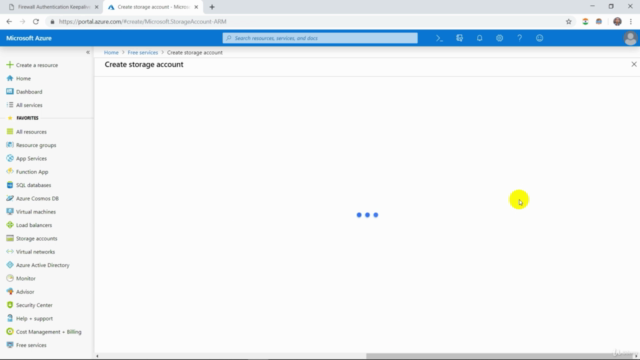Click the Free services sidebar icon

(10, 345)
